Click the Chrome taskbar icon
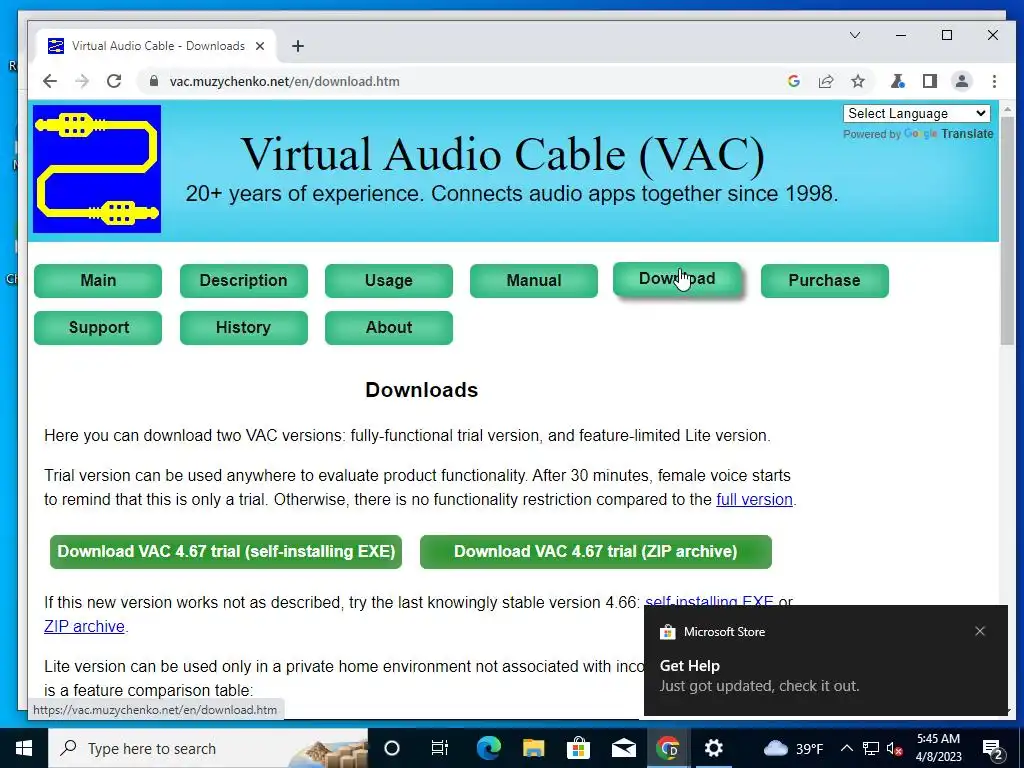Image resolution: width=1024 pixels, height=768 pixels. pyautogui.click(x=667, y=748)
